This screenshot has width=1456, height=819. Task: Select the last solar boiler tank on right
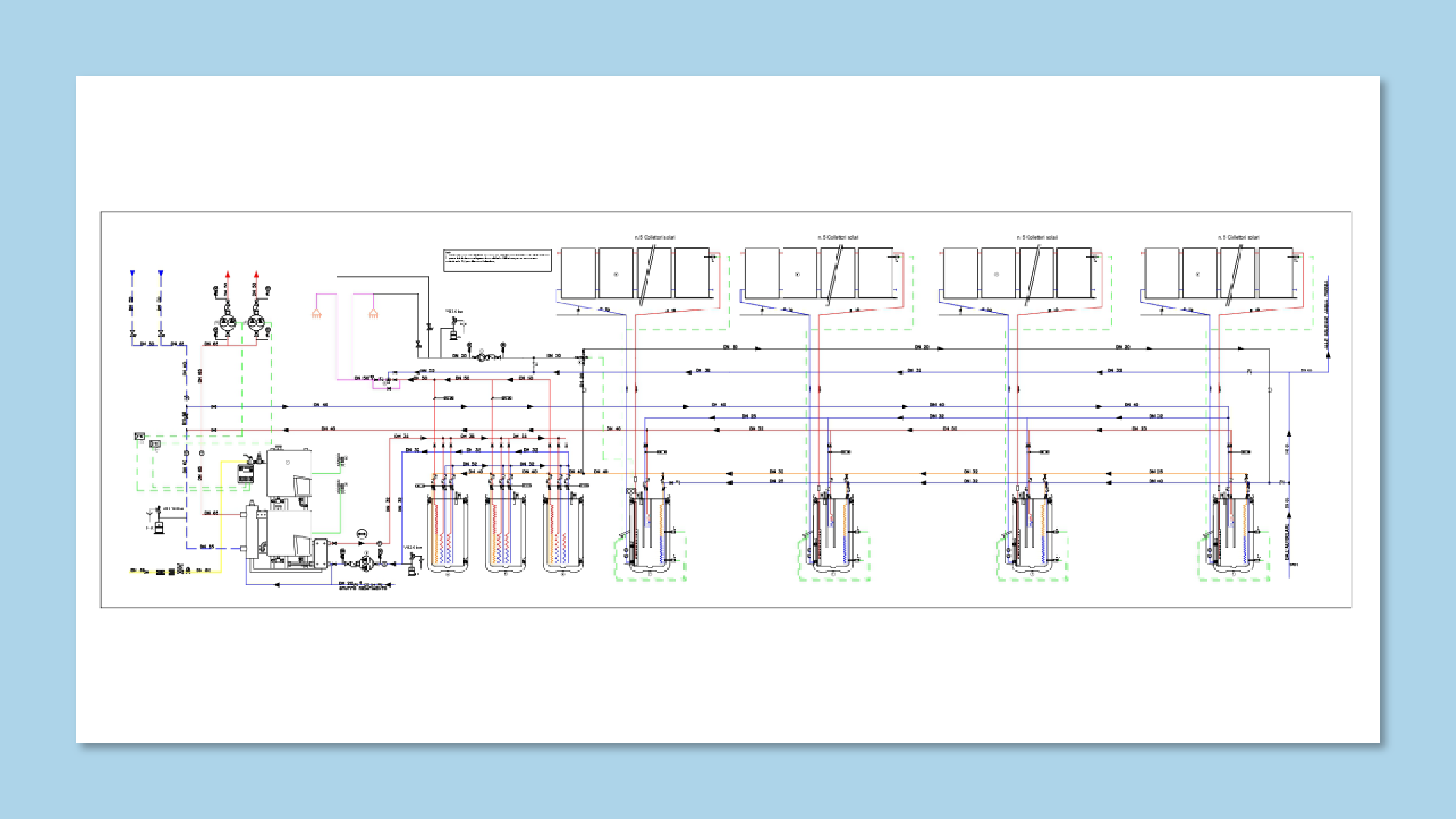click(1233, 532)
